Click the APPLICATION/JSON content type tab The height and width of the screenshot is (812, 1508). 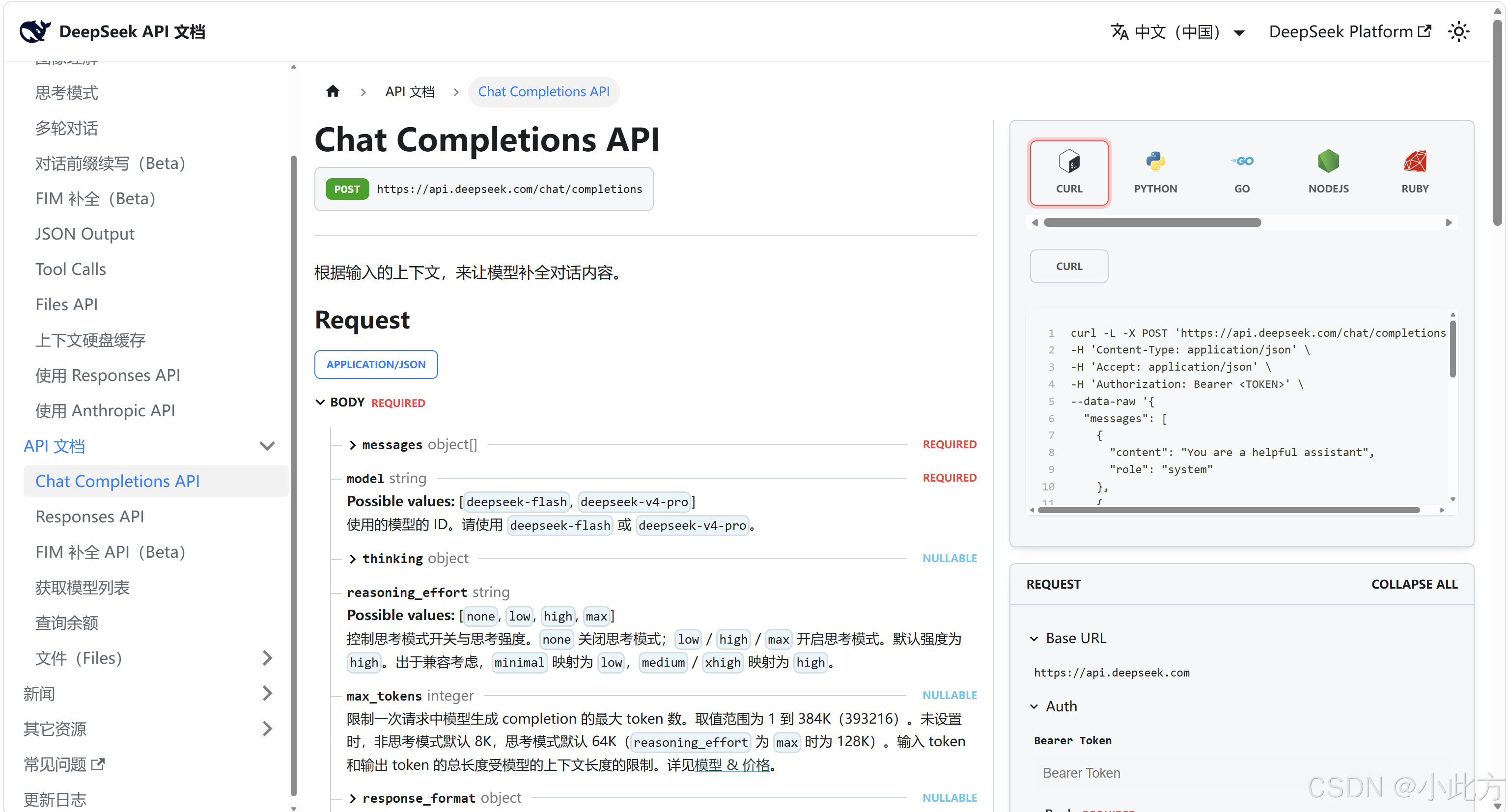(376, 364)
